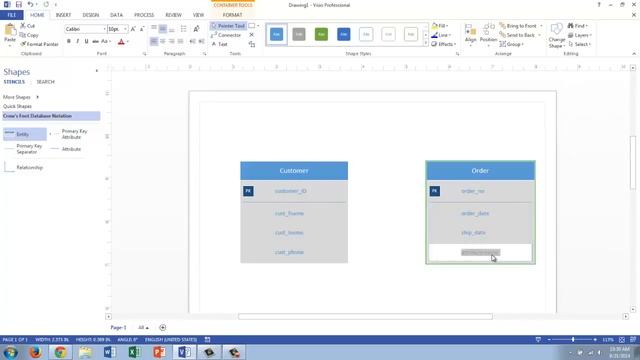
Task: Open the Find dropdown
Action: point(578,26)
